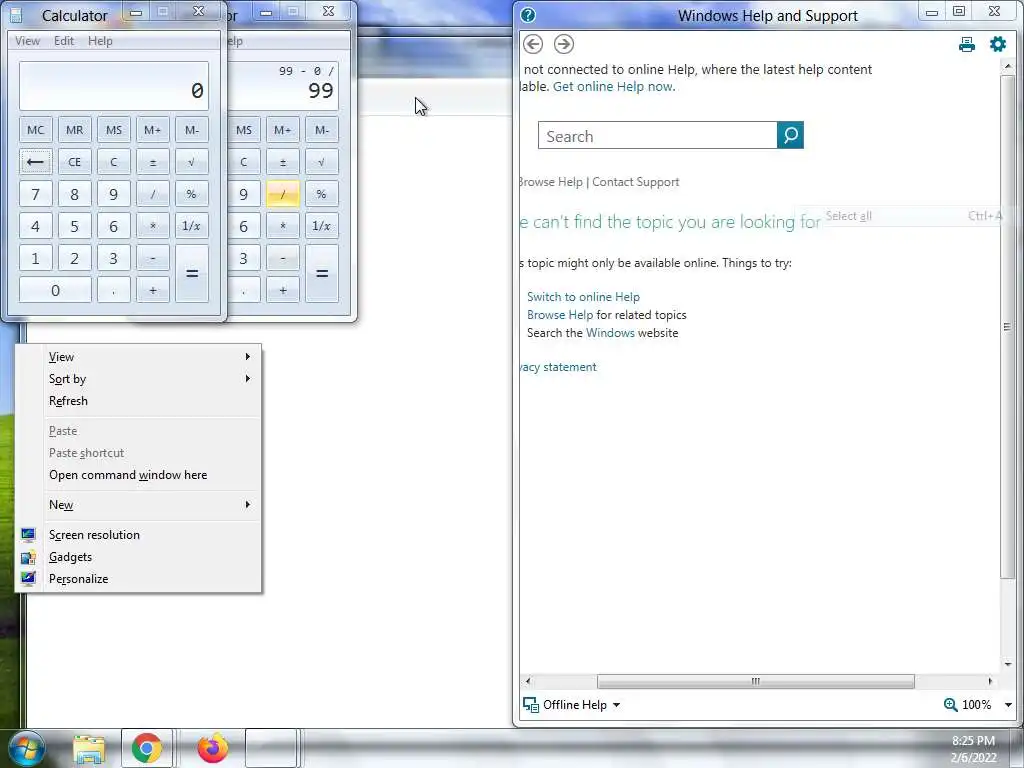Open Browse Help link near Contact Support
The width and height of the screenshot is (1024, 768).
550,182
